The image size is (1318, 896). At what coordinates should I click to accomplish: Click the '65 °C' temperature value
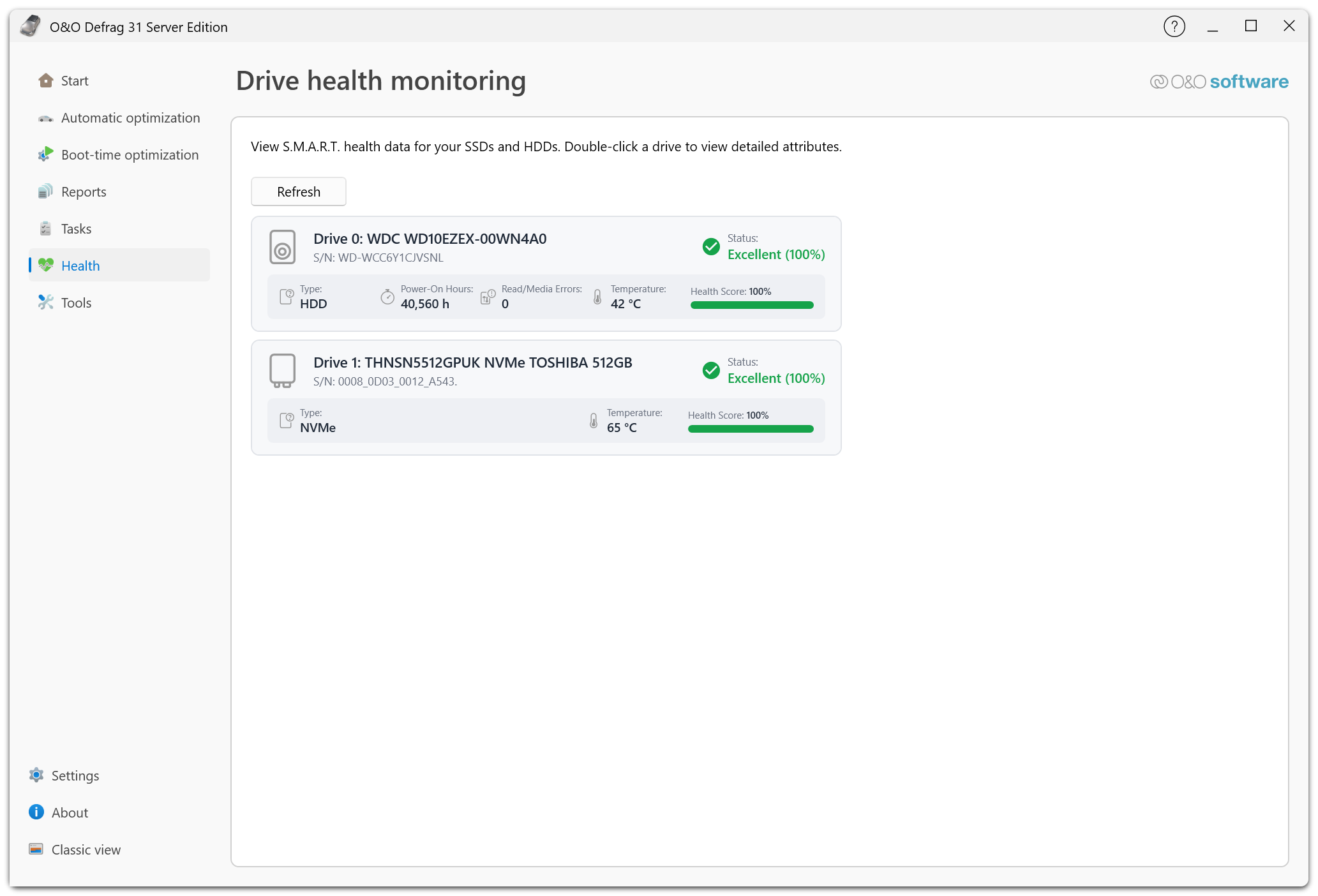pyautogui.click(x=622, y=428)
